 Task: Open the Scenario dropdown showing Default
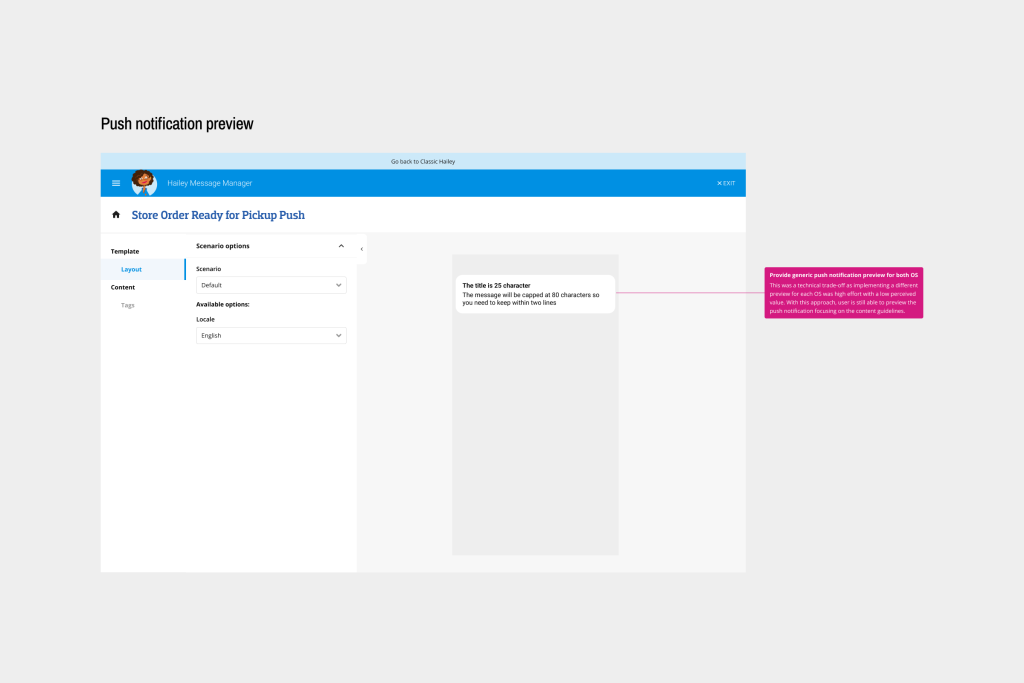(271, 285)
